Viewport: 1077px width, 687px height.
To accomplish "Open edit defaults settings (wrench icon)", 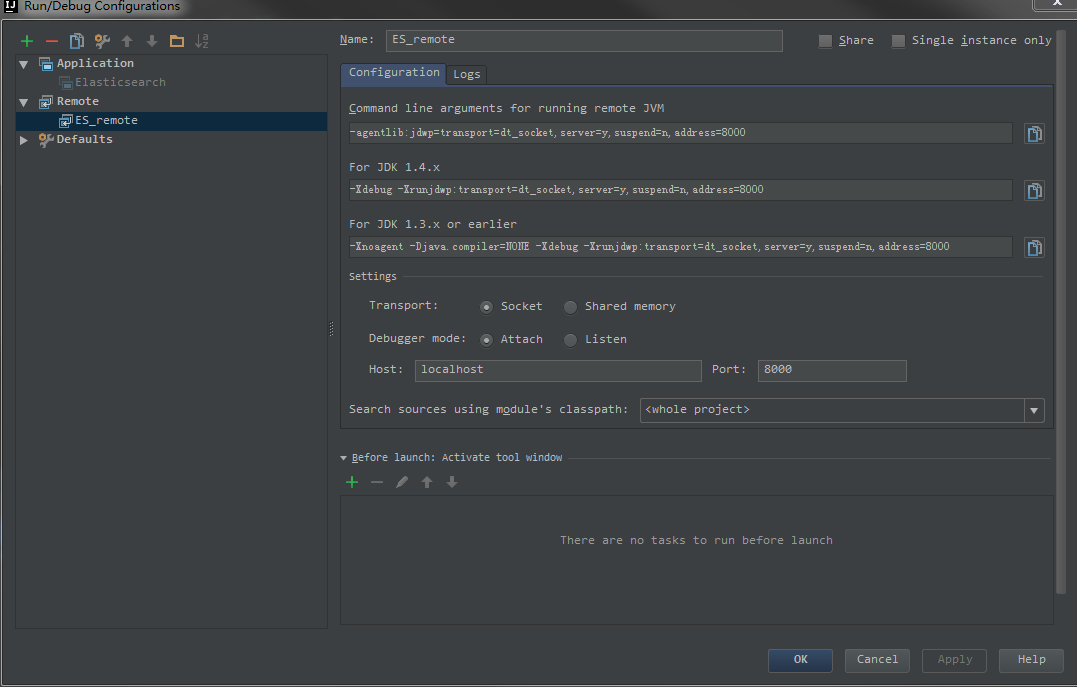I will [101, 41].
